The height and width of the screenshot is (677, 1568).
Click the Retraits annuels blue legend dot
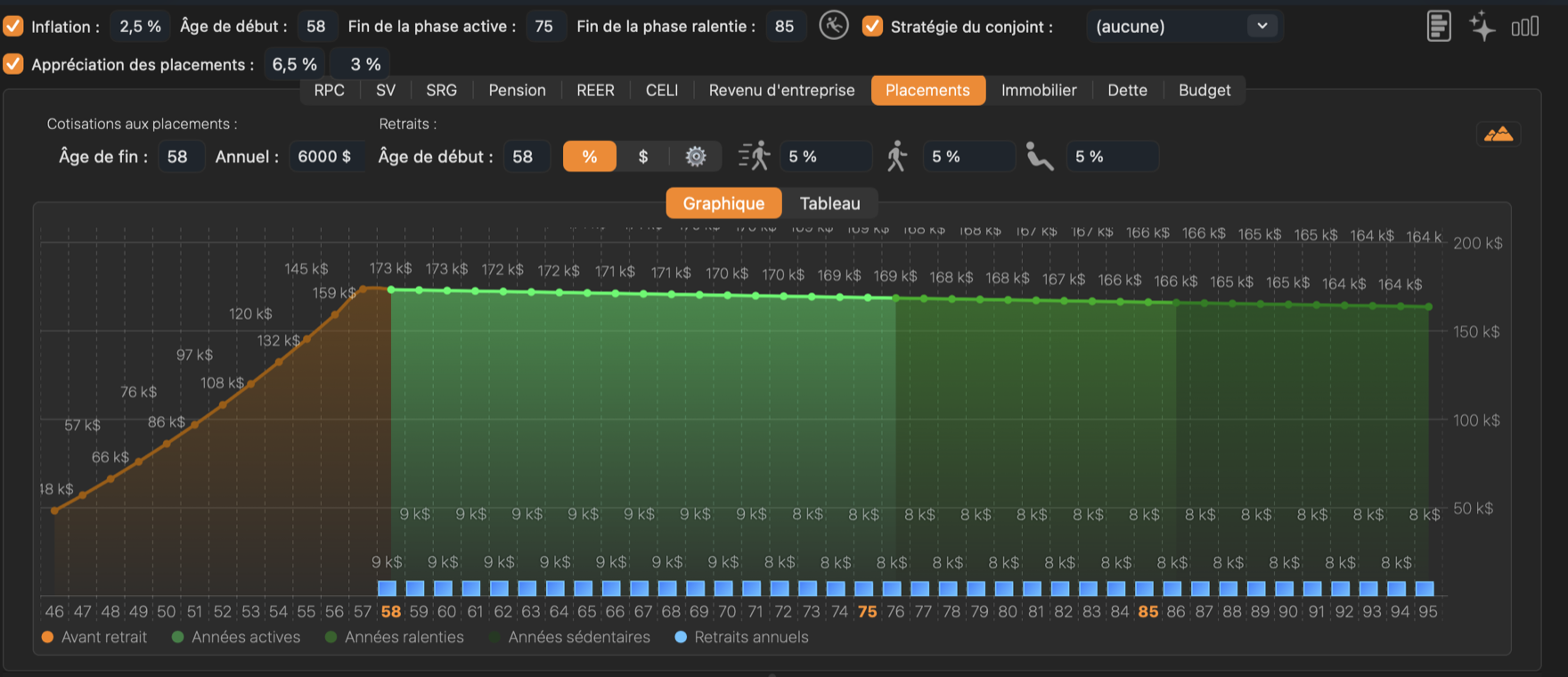click(681, 637)
